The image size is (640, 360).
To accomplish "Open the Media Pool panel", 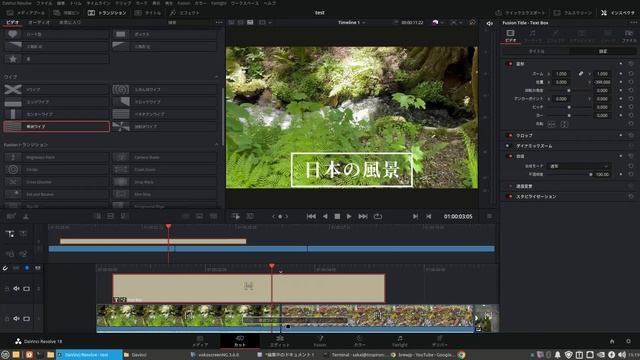I will tap(26, 13).
